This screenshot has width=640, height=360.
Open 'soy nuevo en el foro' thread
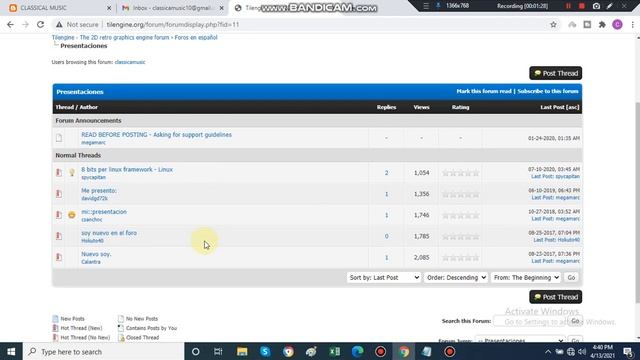(109, 233)
